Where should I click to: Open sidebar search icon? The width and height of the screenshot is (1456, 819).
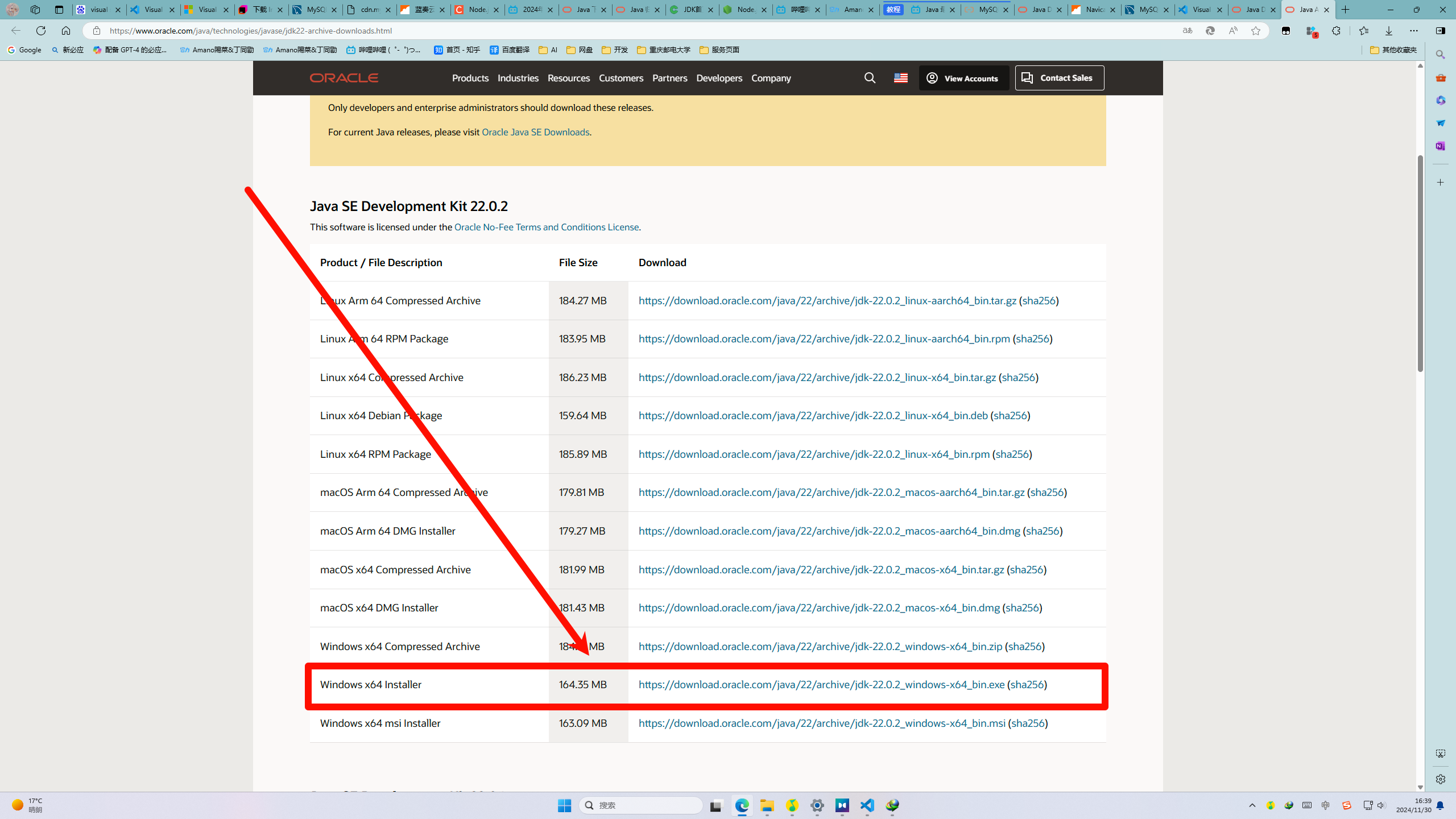[1440, 55]
